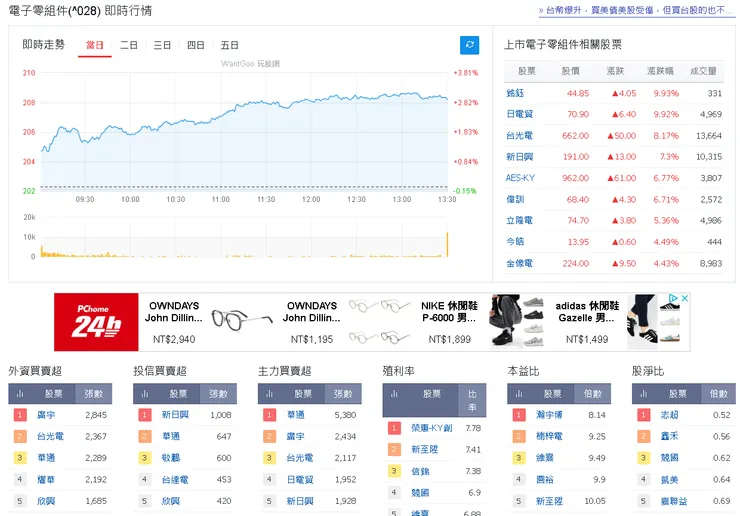Open 信錦 in 殖利率 list
The image size is (740, 516).
click(420, 471)
